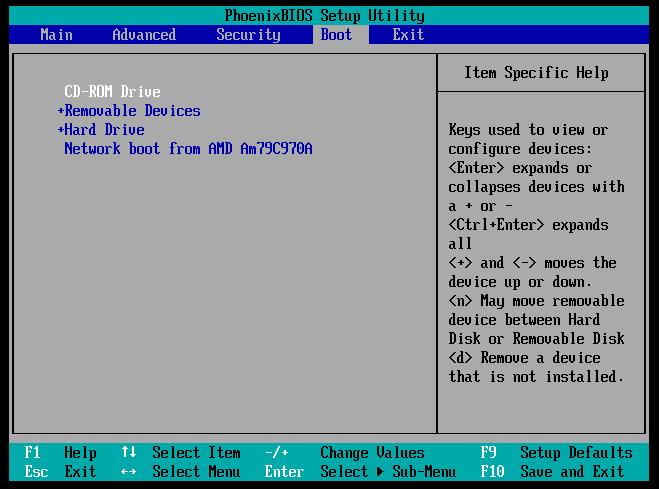Image resolution: width=659 pixels, height=489 pixels.
Task: Click the Select Item label
Action: (x=196, y=453)
